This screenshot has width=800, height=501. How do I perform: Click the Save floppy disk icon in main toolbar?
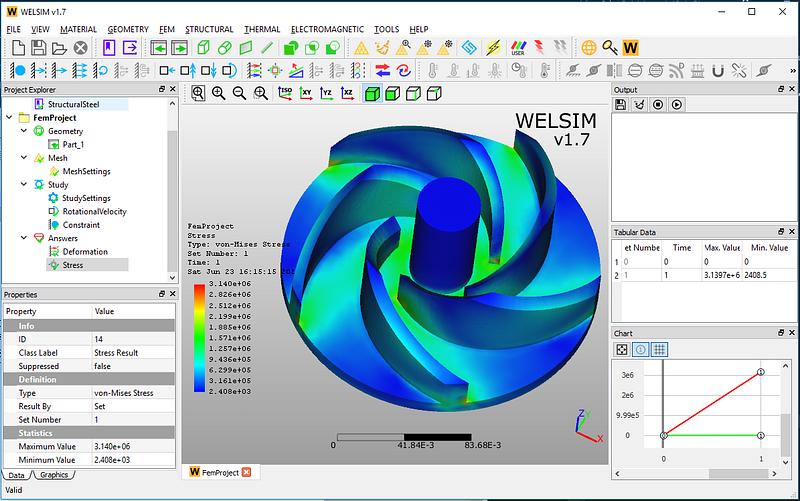click(x=39, y=48)
